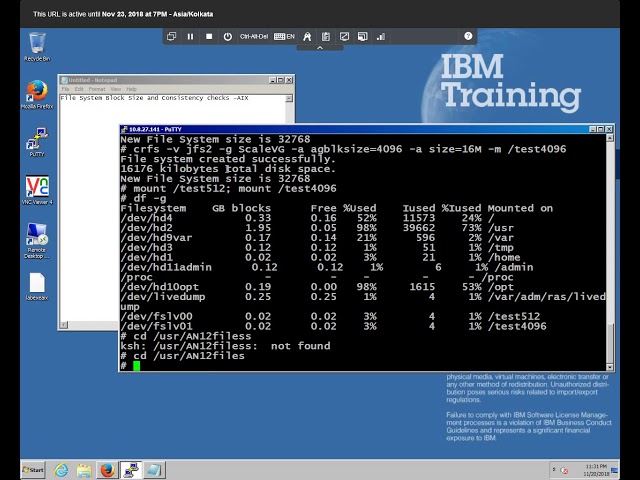Select the Mozilla Firefox desktop shortcut
Image resolution: width=640 pixels, height=480 pixels.
point(37,95)
